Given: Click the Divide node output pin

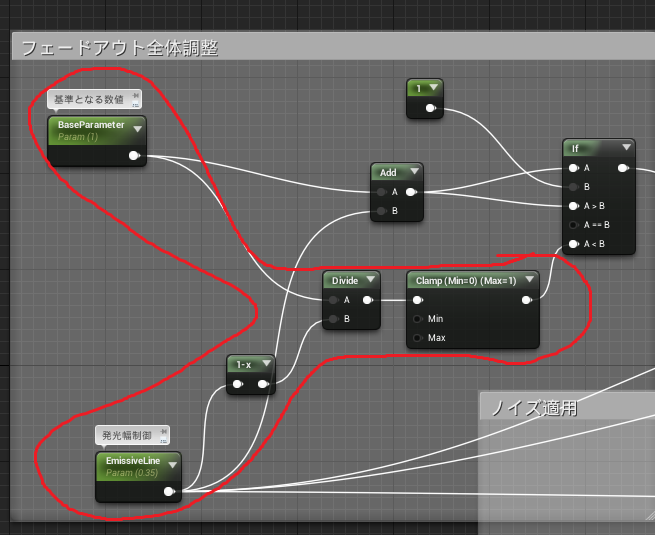Looking at the screenshot, I should [368, 300].
